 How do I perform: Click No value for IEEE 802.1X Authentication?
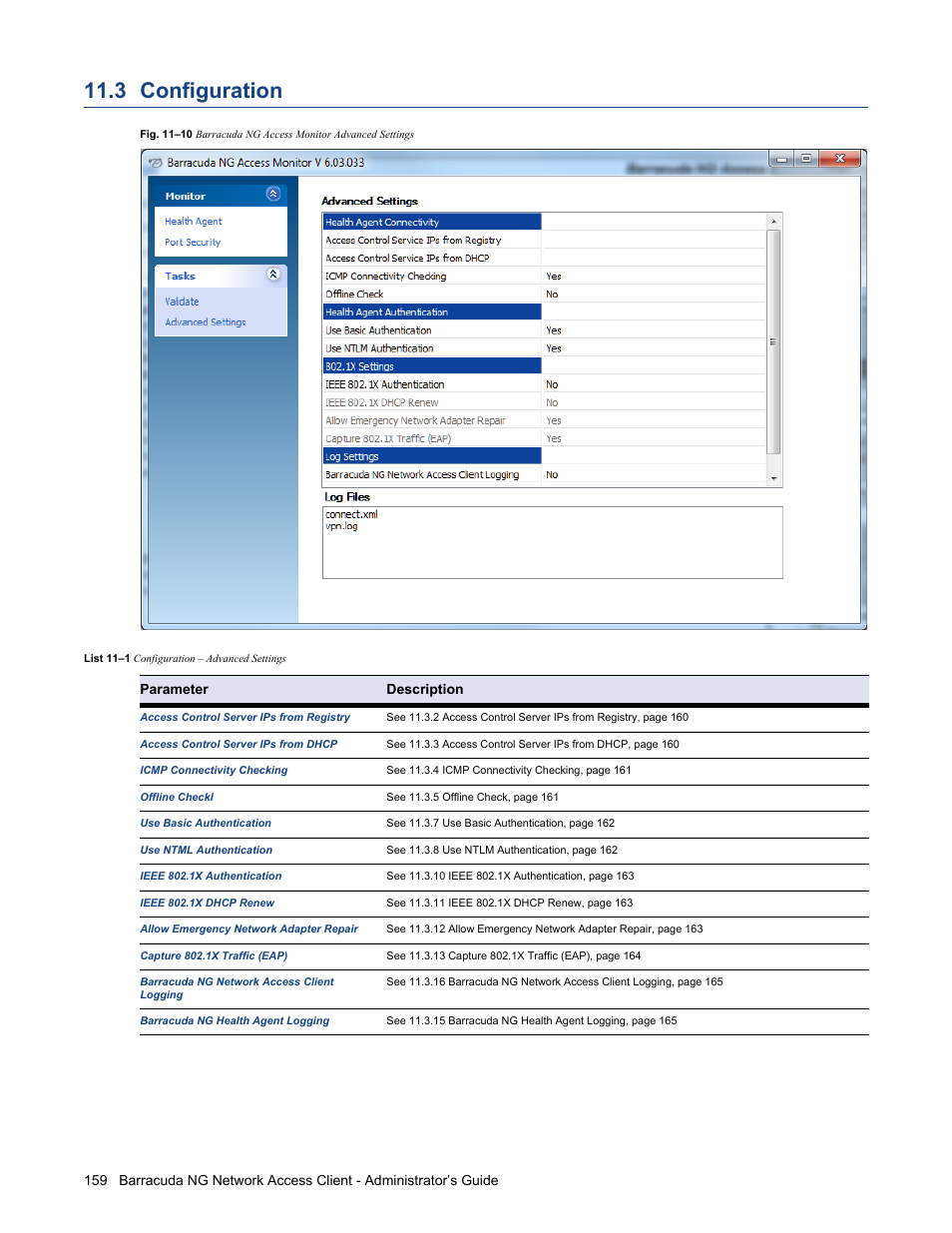[x=552, y=384]
